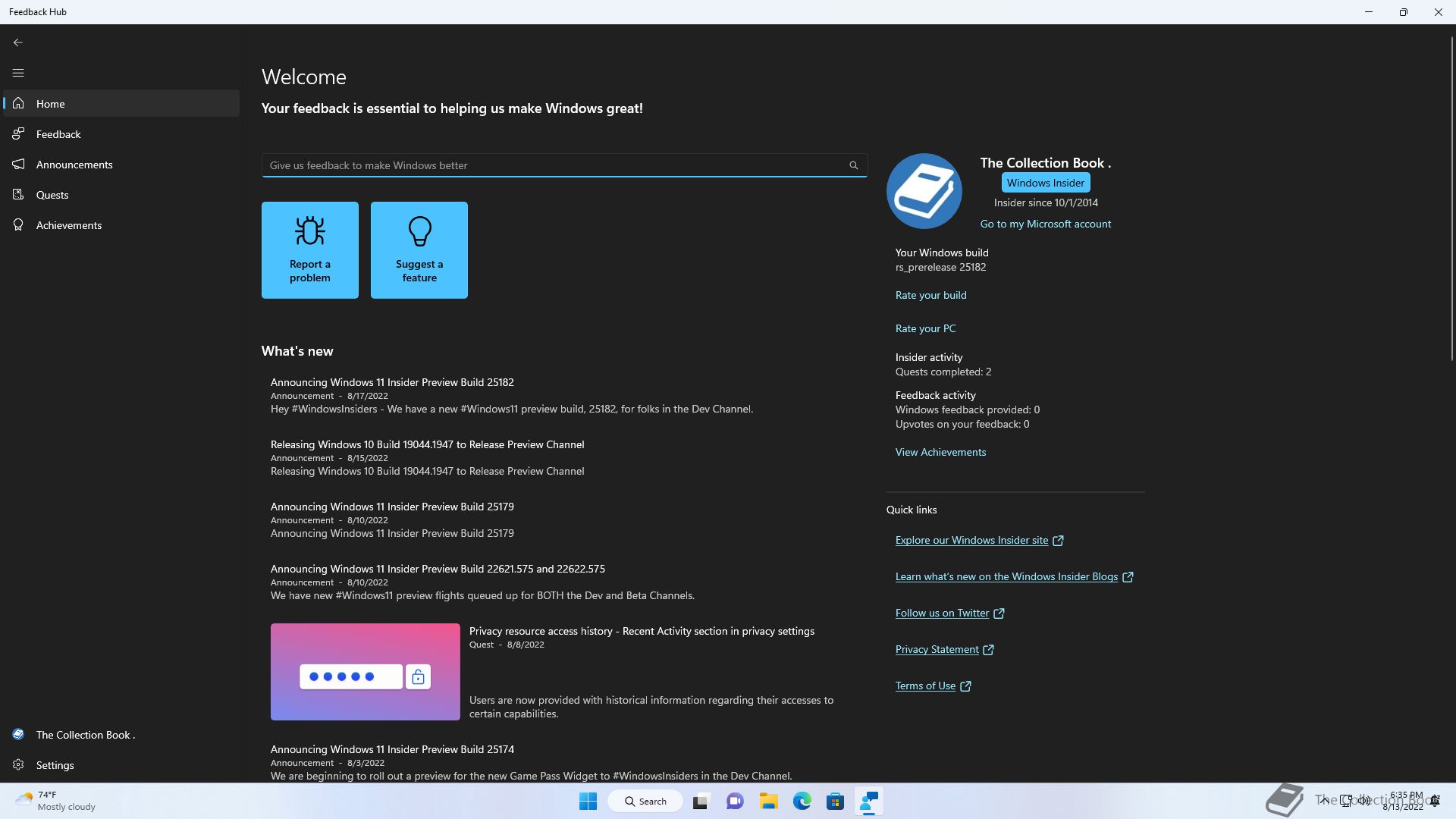Click the Home house icon
Screen dimensions: 1456x819
tap(18, 103)
